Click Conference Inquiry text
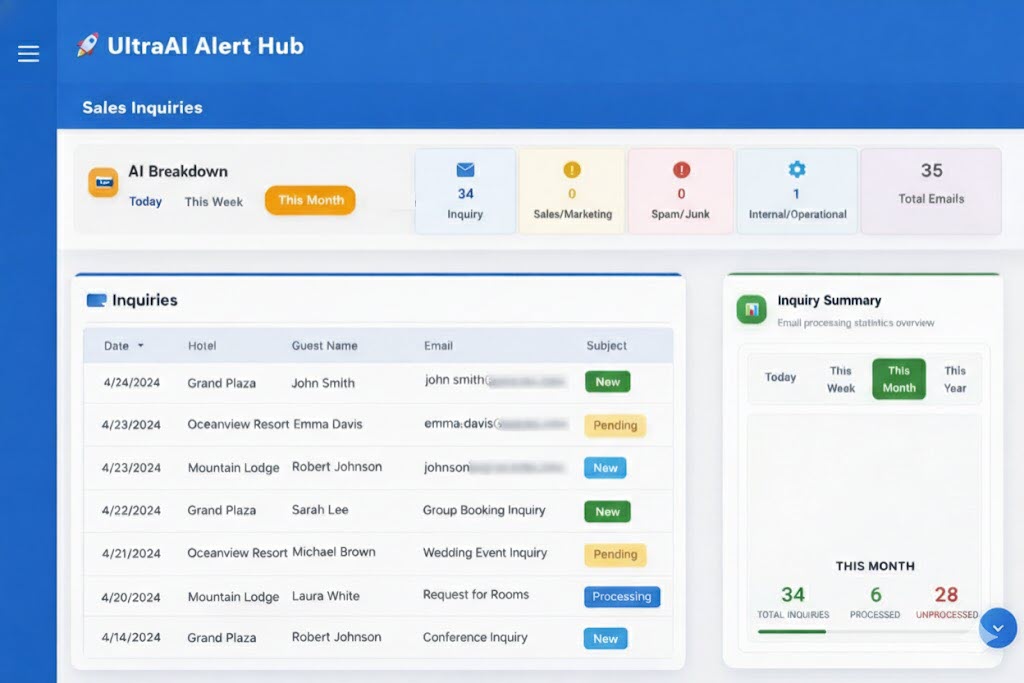The height and width of the screenshot is (683, 1024). point(475,637)
